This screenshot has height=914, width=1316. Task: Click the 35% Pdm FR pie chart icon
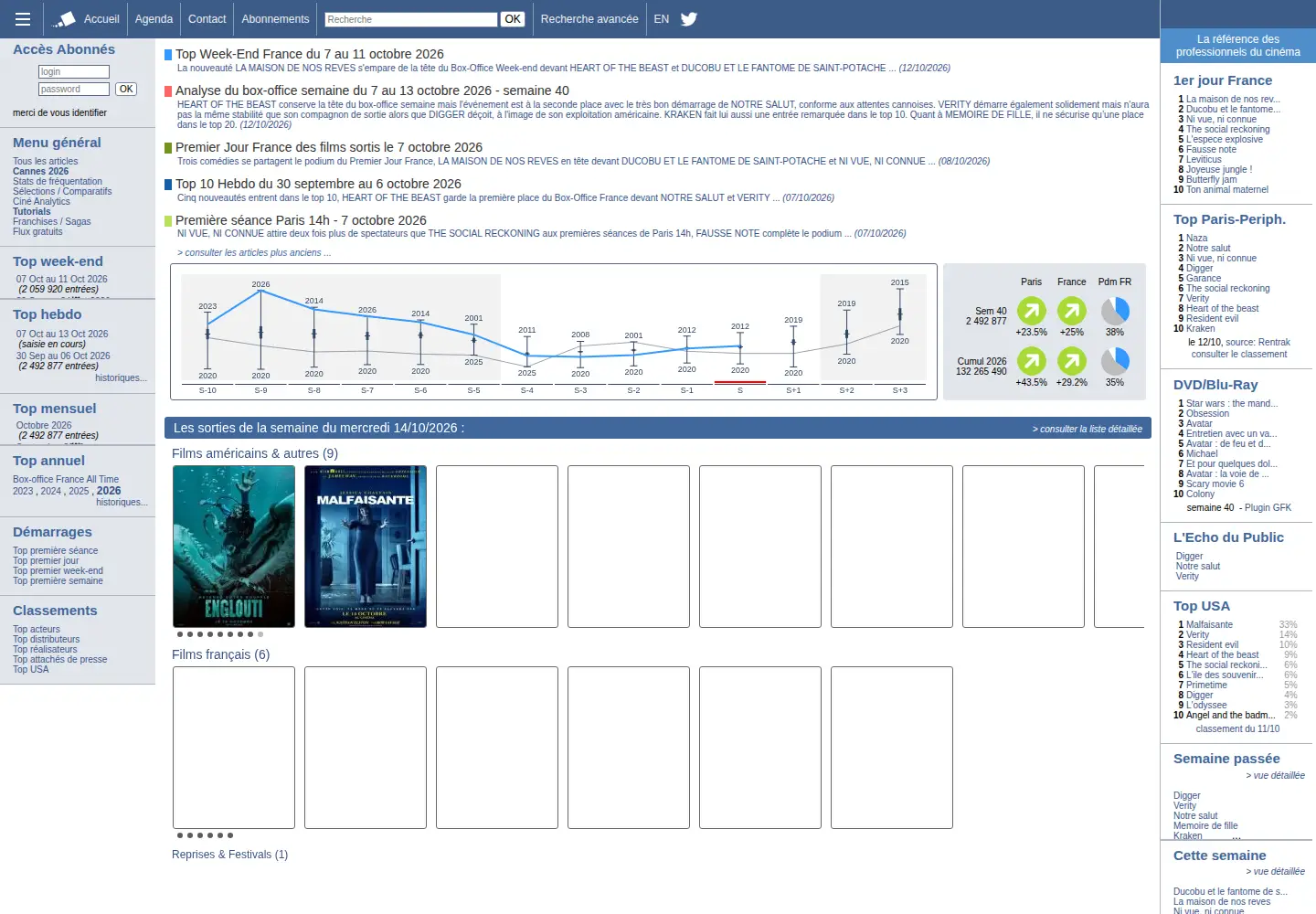point(1115,361)
